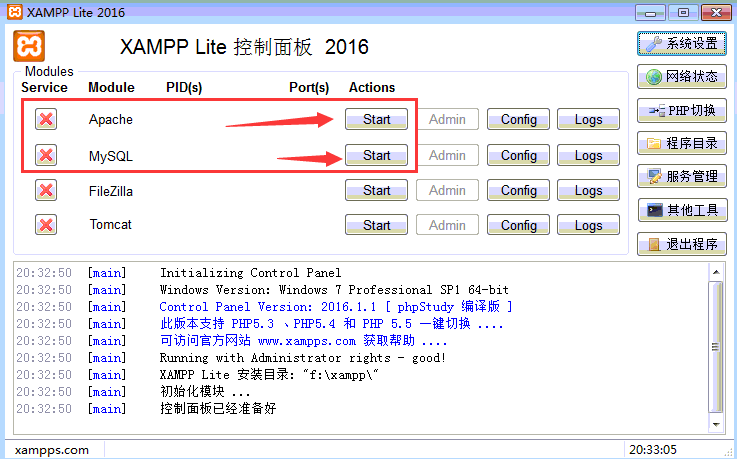The image size is (737, 459).
Task: Start the FileZilla module
Action: pyautogui.click(x=376, y=190)
